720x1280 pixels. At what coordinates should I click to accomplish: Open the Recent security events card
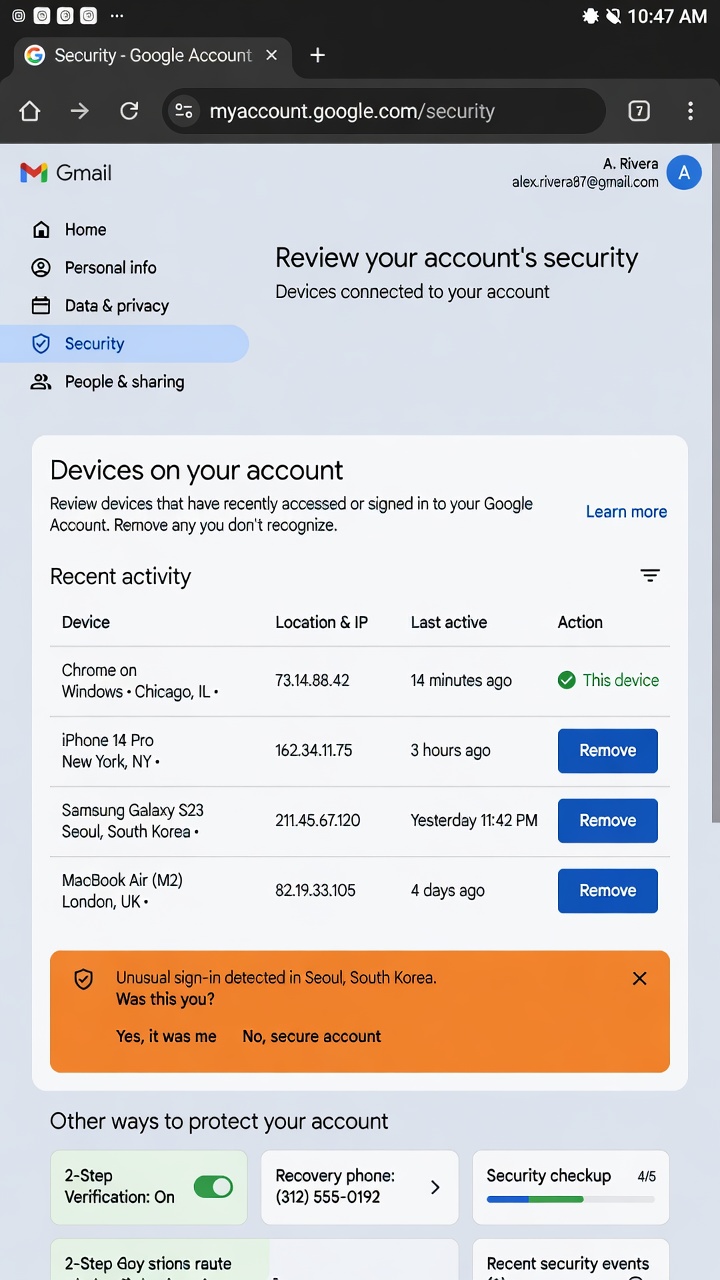570,1260
